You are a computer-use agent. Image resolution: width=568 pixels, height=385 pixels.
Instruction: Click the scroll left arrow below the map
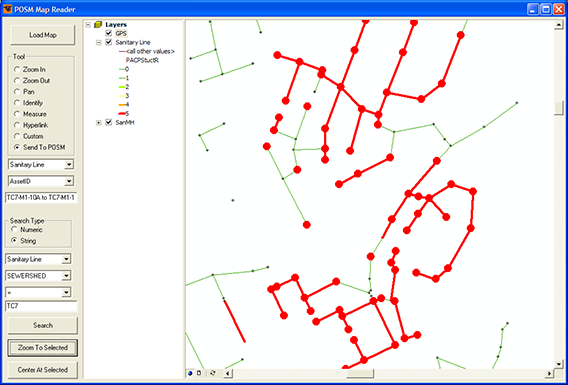tap(227, 373)
